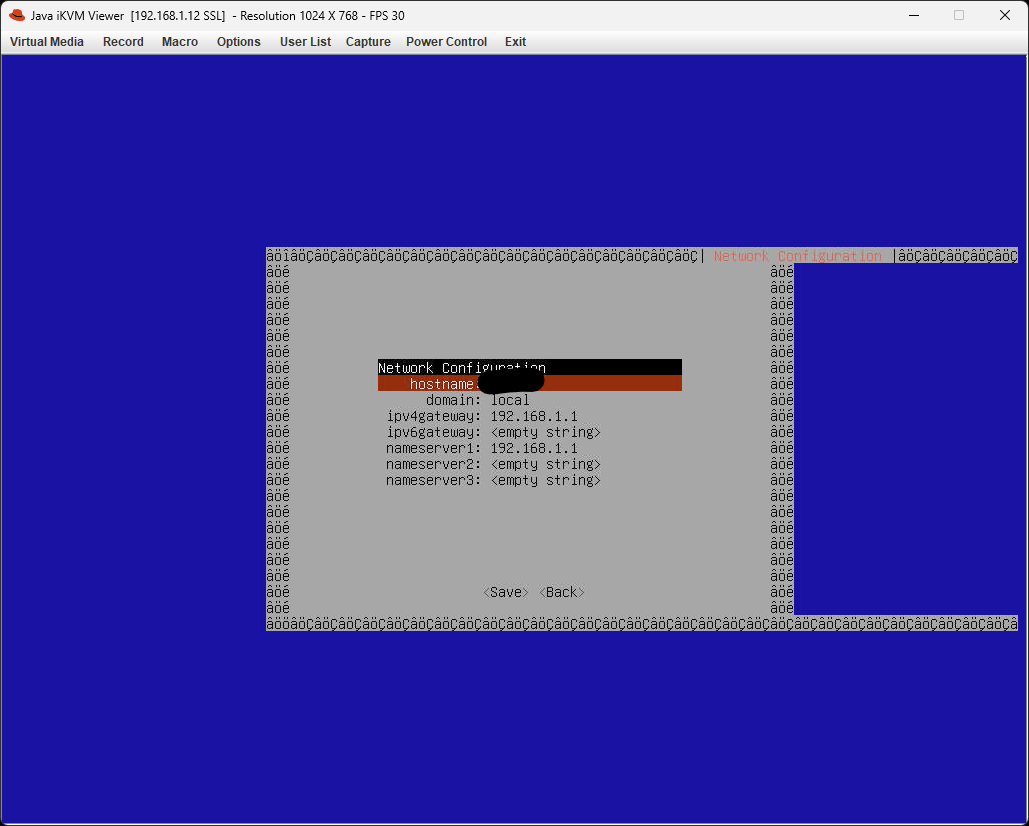Viewport: 1029px width, 826px height.
Task: Minimize the iKVM Viewer window
Action: coord(912,16)
